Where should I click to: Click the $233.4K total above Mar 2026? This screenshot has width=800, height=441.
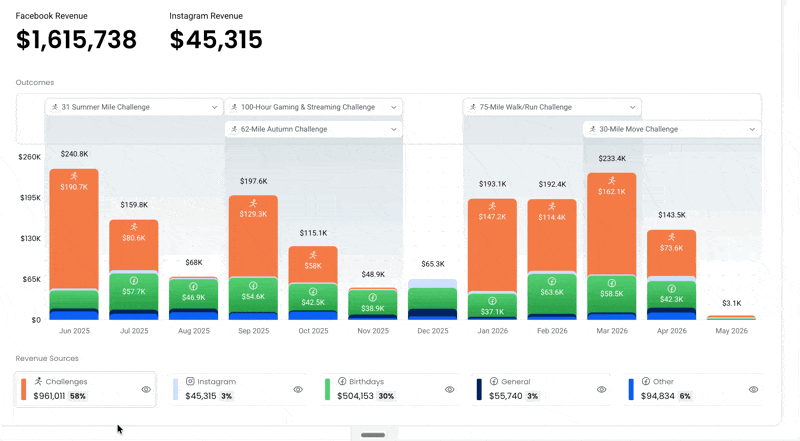click(612, 158)
